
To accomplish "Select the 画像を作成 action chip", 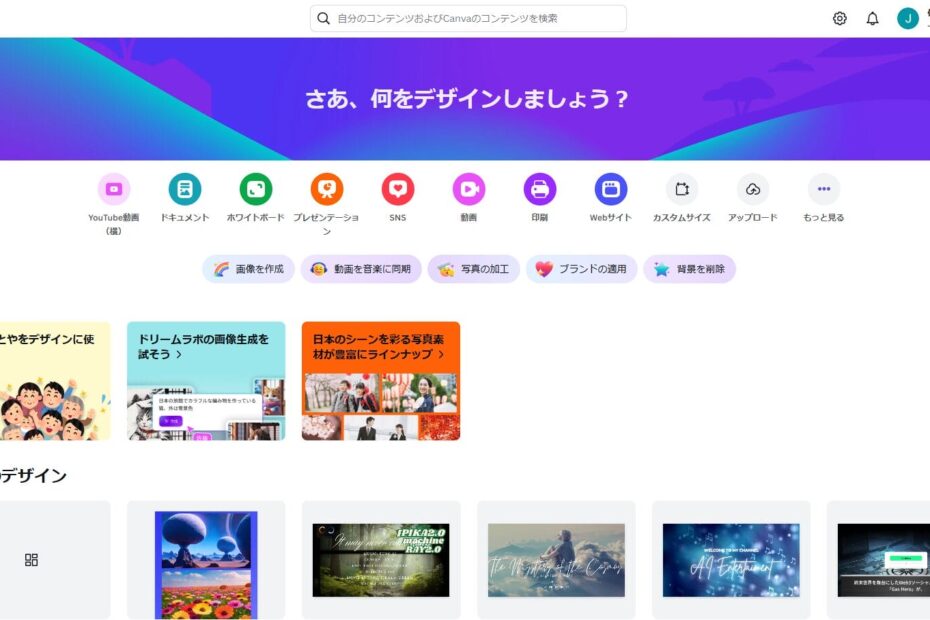I will tap(246, 269).
